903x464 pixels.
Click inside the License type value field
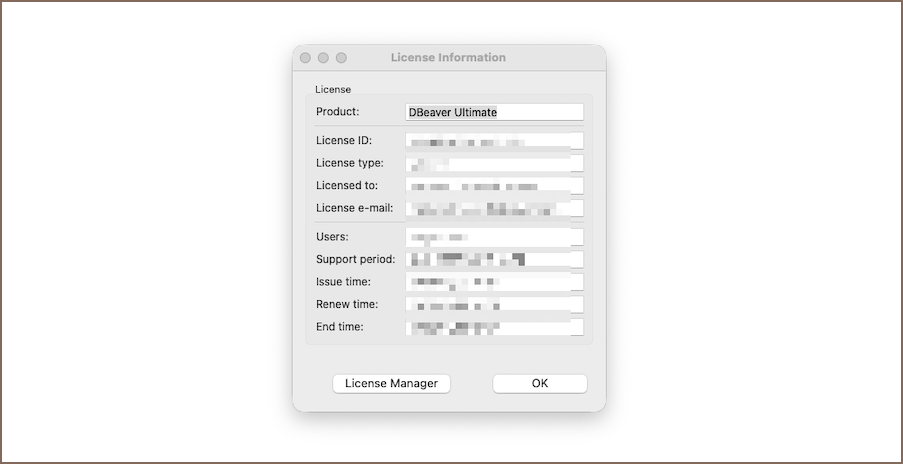[494, 163]
